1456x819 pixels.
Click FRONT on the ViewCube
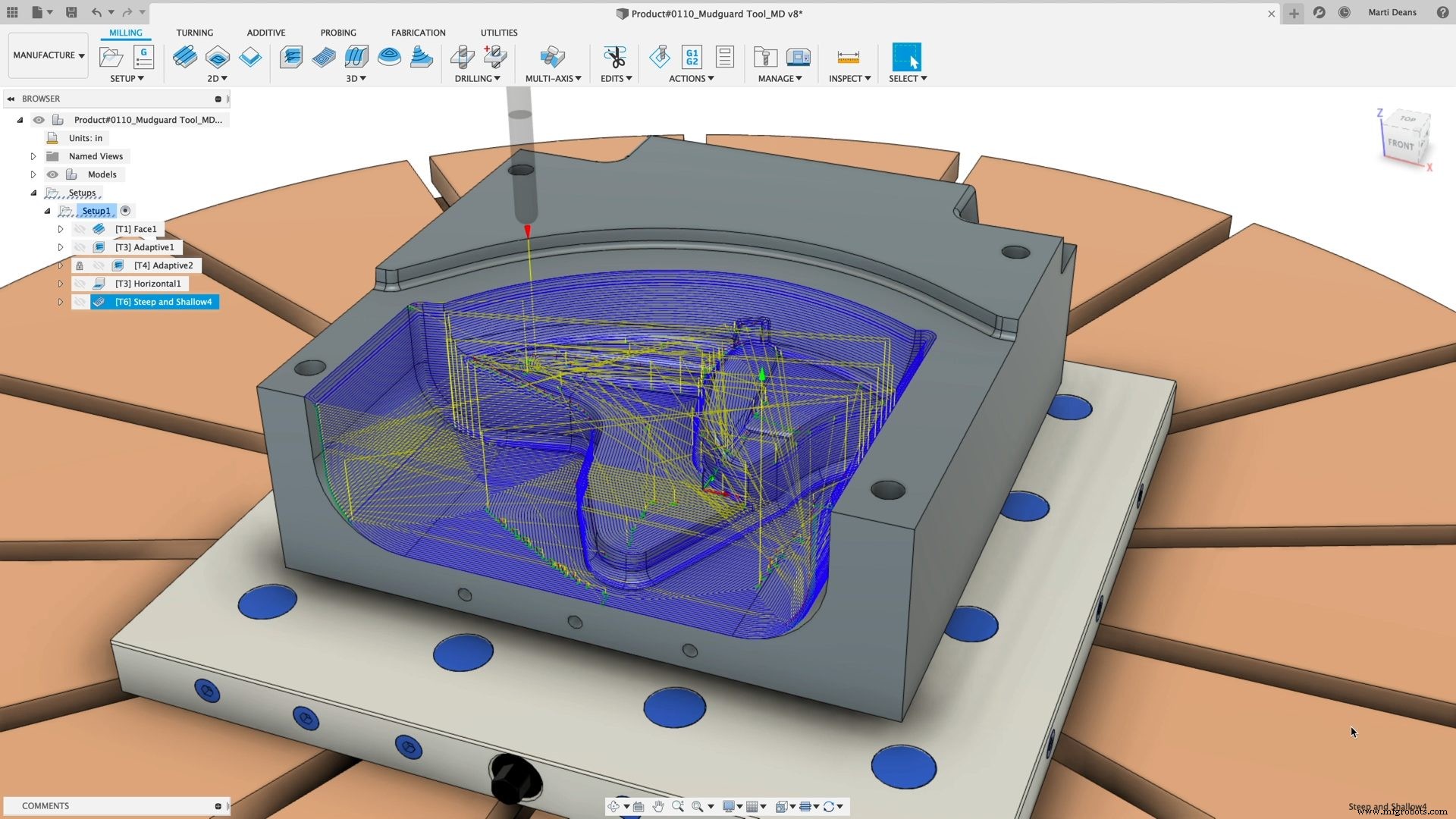pyautogui.click(x=1401, y=144)
